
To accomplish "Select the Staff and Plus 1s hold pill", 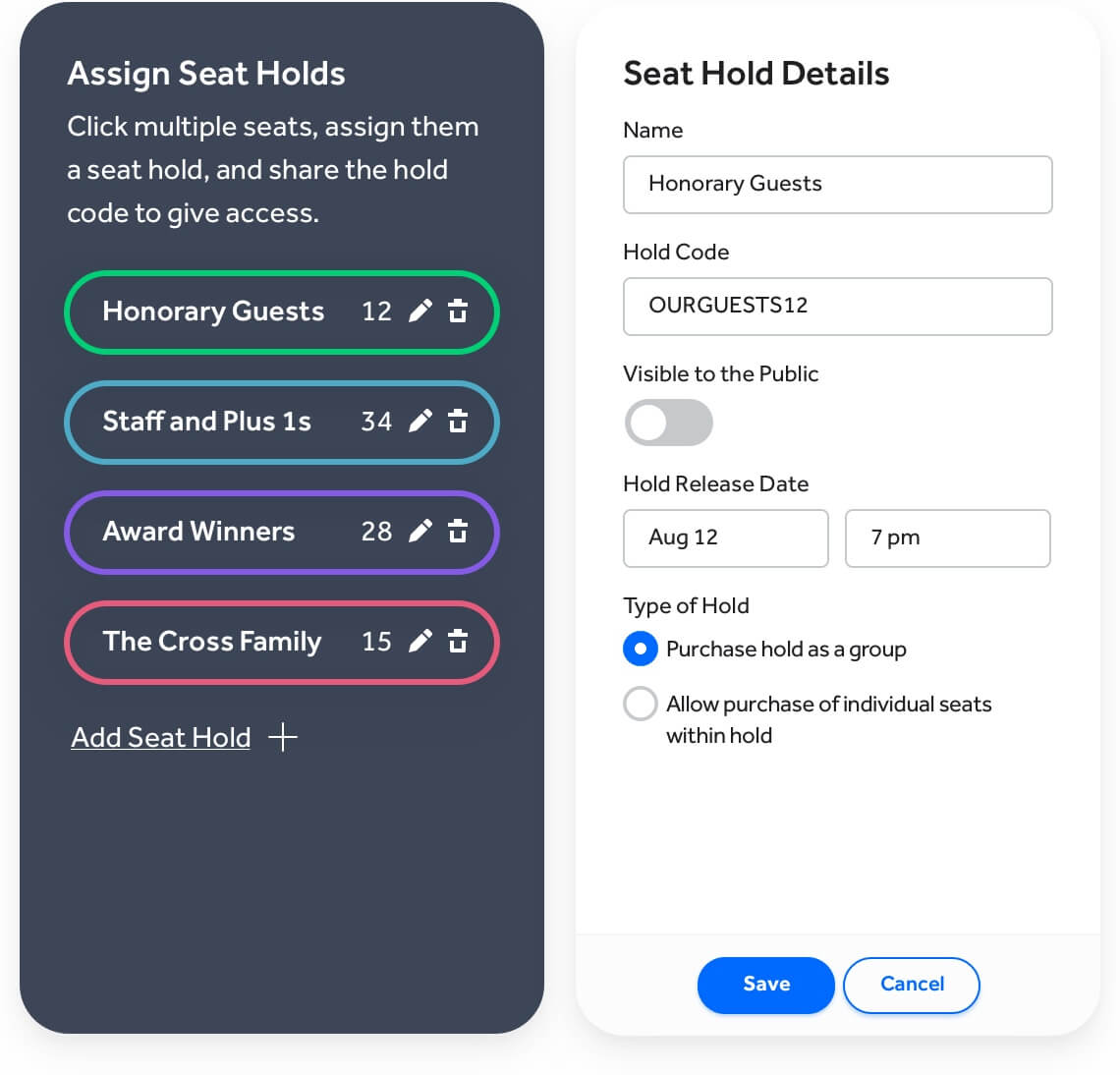I will tap(226, 422).
